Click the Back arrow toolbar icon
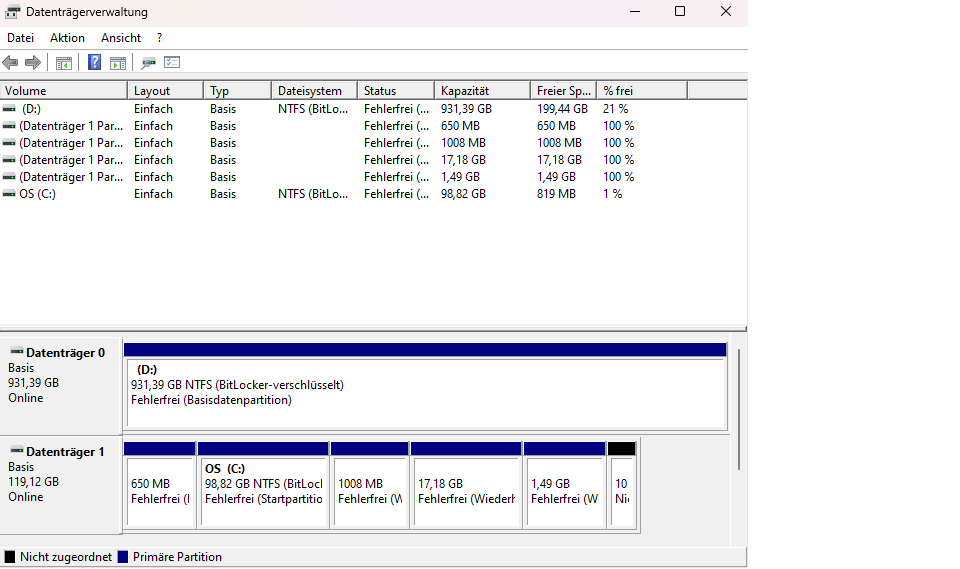The height and width of the screenshot is (569, 960). tap(10, 62)
